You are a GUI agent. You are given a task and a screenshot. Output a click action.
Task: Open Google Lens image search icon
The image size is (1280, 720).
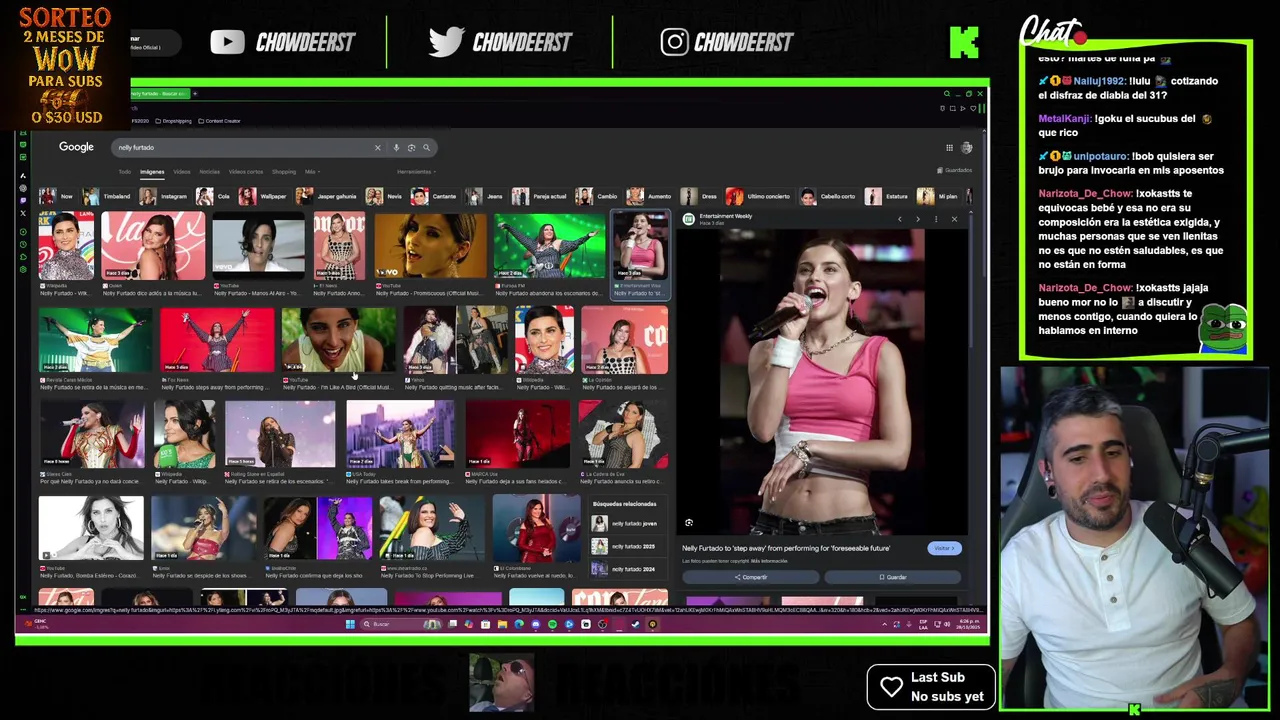click(x=411, y=147)
